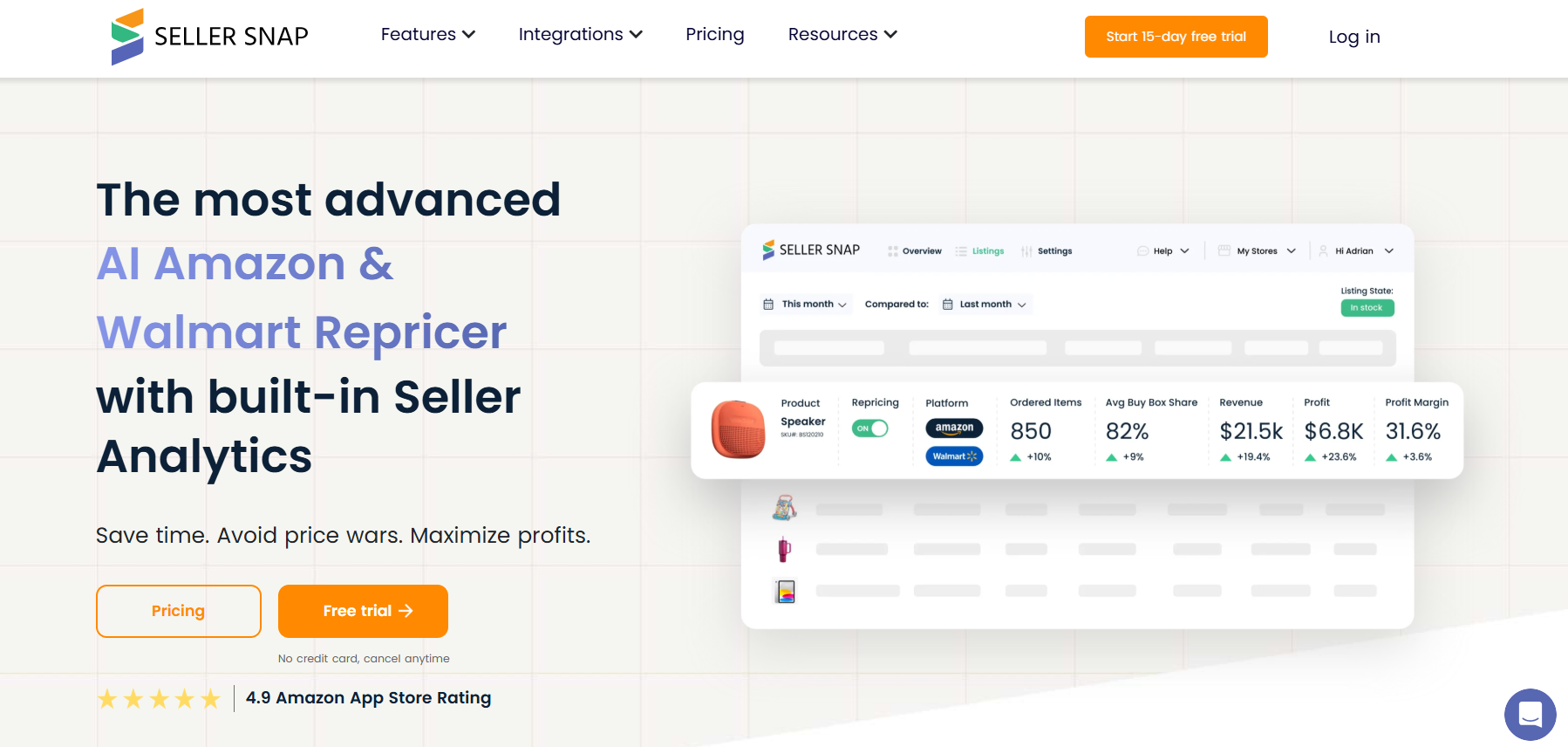The height and width of the screenshot is (747, 1568).
Task: Click the Log in link
Action: pyautogui.click(x=1354, y=37)
